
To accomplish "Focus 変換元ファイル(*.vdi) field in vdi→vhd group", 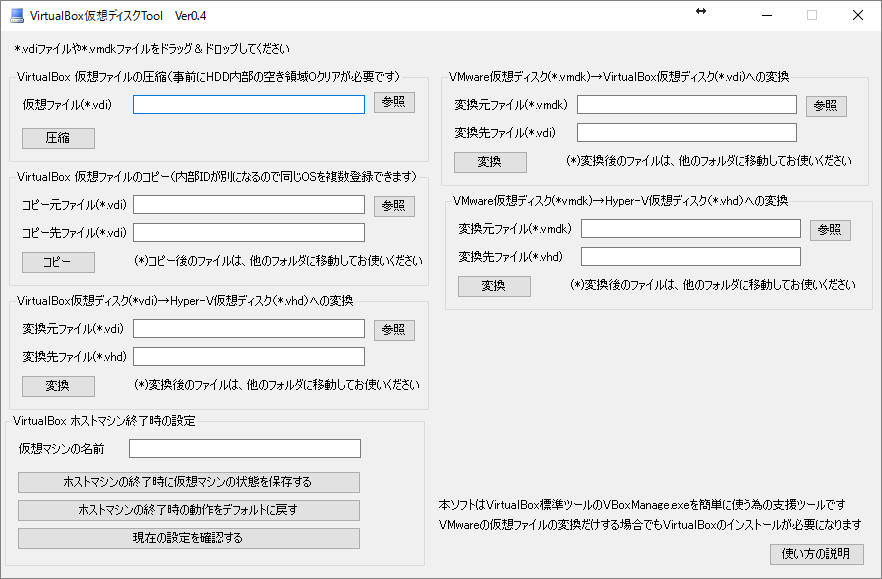I will tap(249, 329).
